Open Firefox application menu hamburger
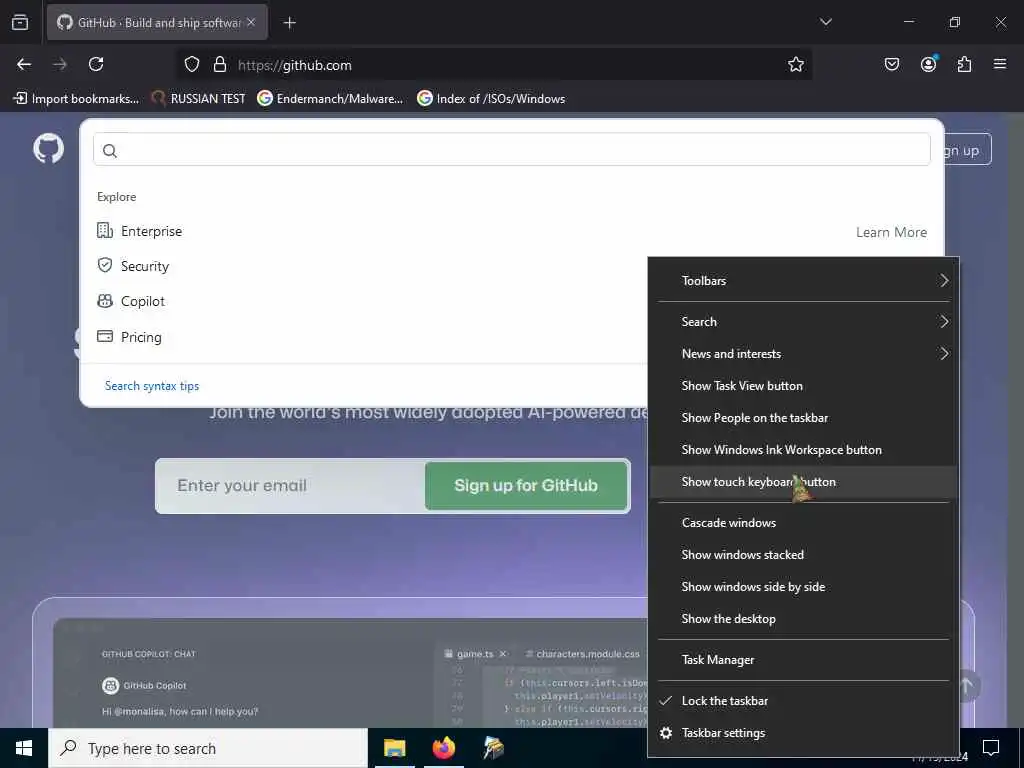 tap(999, 64)
